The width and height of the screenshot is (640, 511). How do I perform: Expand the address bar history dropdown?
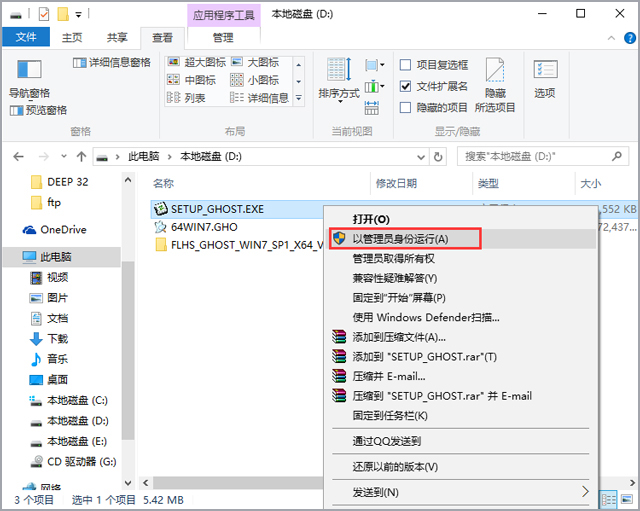click(421, 157)
